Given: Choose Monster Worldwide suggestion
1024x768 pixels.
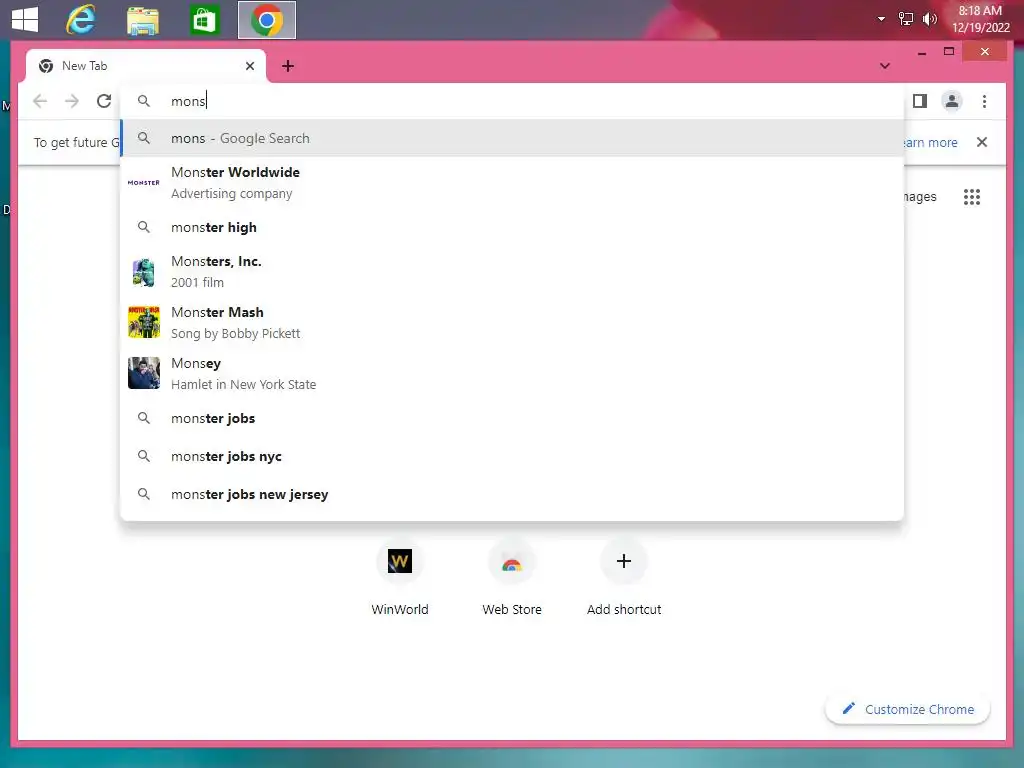Looking at the screenshot, I should click(x=513, y=183).
